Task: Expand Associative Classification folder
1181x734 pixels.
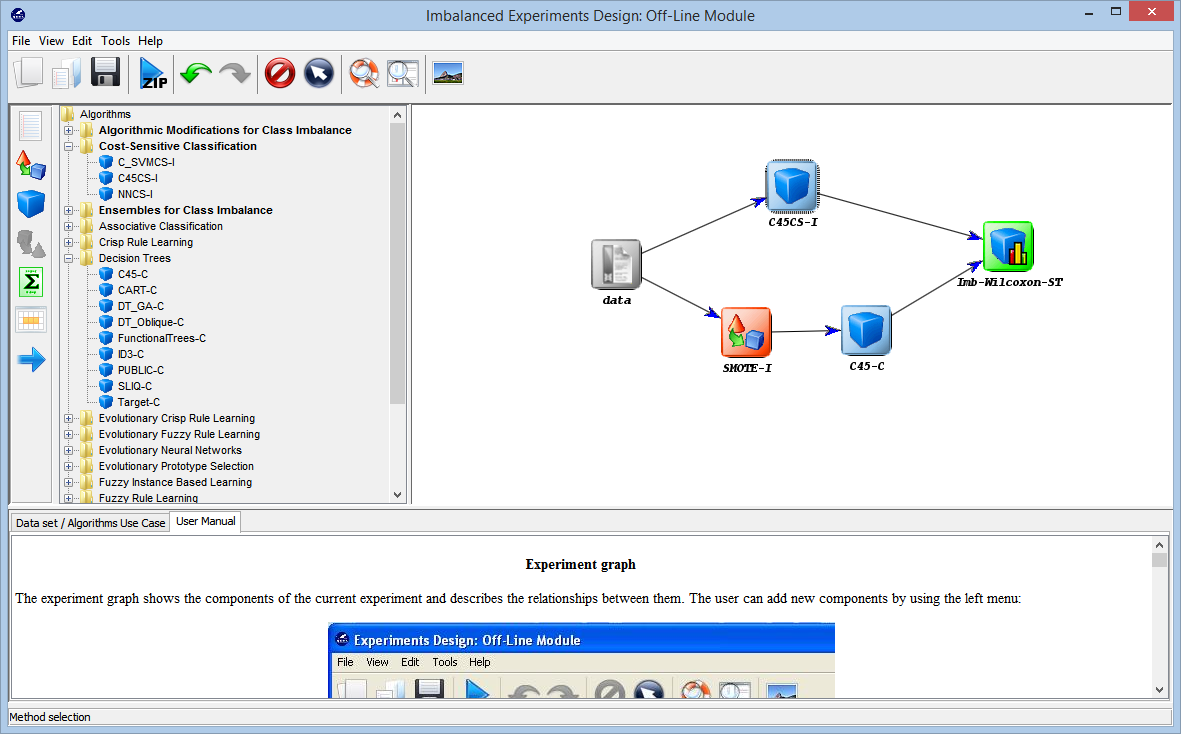Action: (x=69, y=226)
